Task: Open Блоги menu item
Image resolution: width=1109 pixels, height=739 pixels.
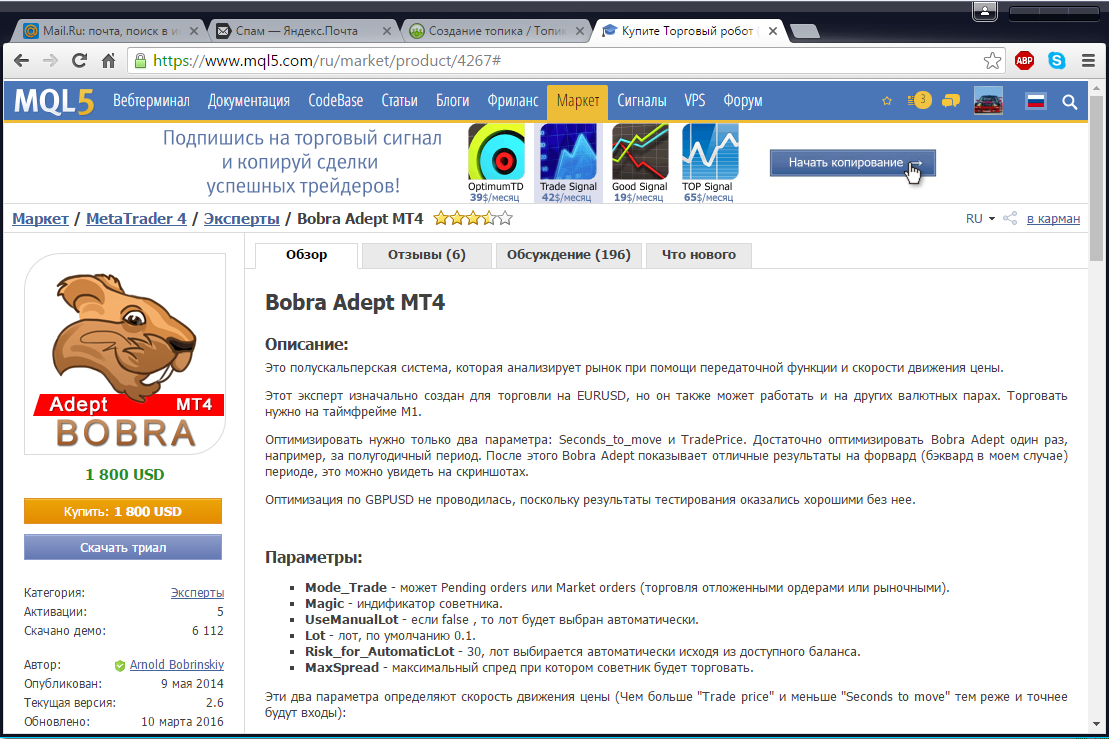Action: click(x=453, y=101)
